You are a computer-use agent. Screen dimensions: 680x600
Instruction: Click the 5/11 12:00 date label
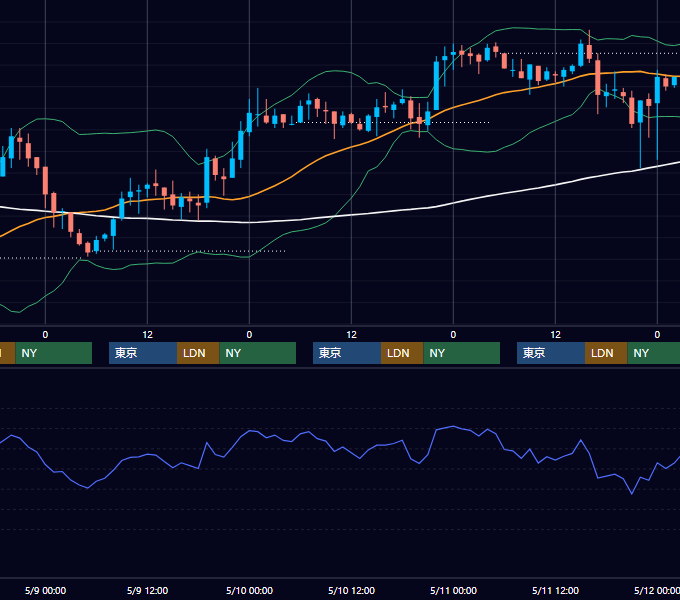[556, 590]
